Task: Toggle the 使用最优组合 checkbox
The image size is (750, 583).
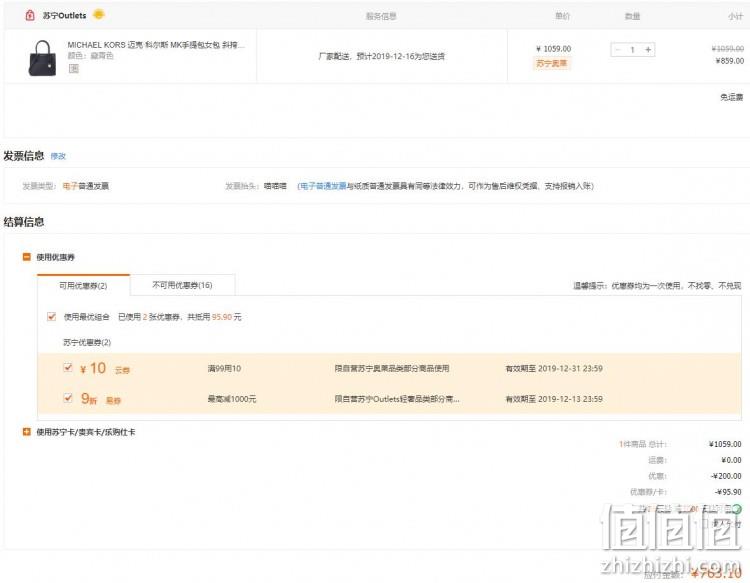Action: point(51,317)
